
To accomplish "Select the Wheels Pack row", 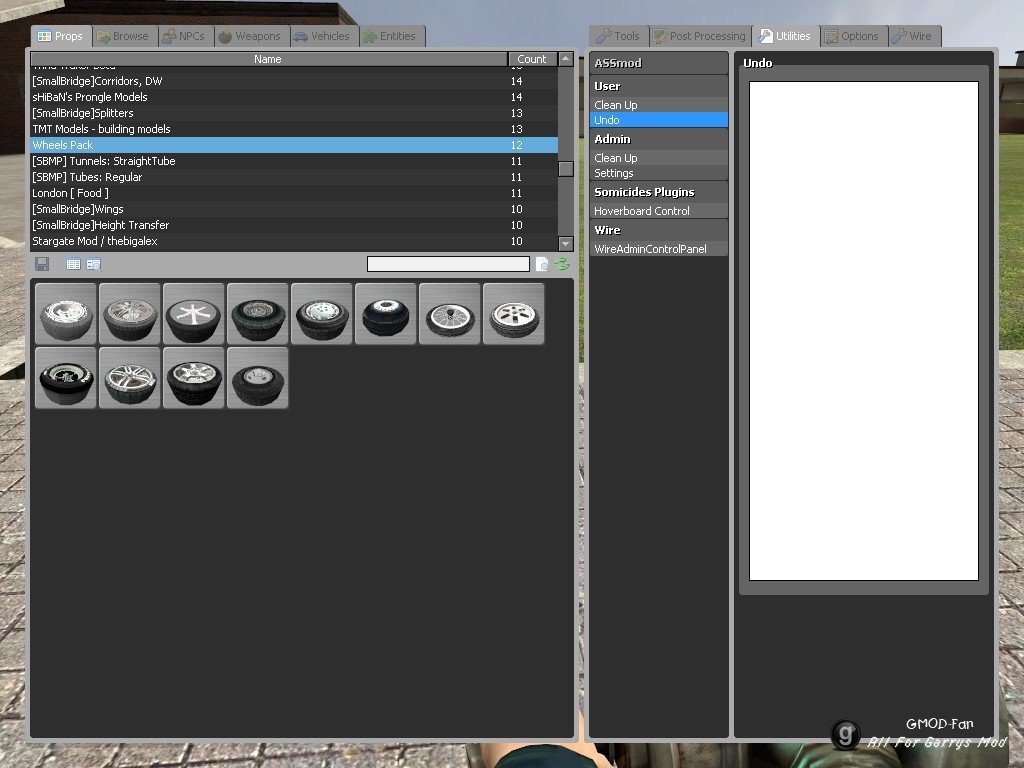I will point(294,145).
